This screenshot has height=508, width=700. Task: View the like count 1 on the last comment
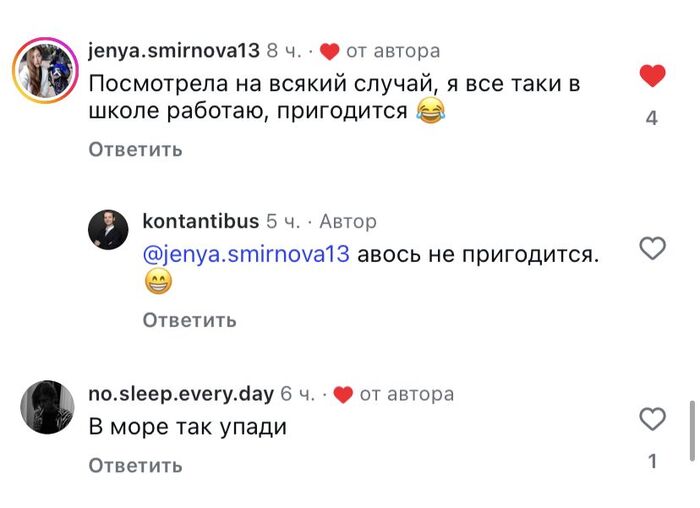tap(652, 462)
